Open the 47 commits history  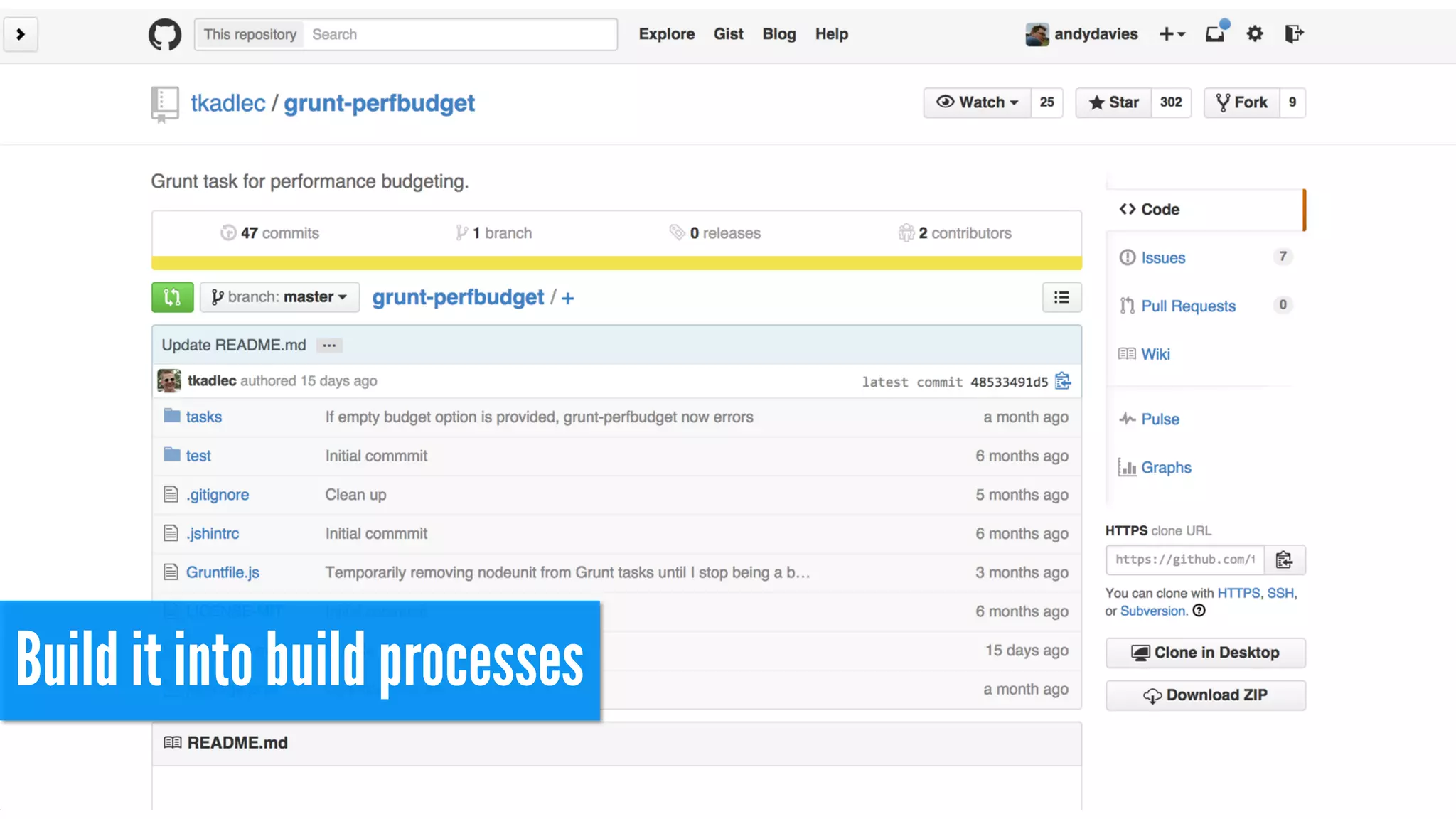269,233
